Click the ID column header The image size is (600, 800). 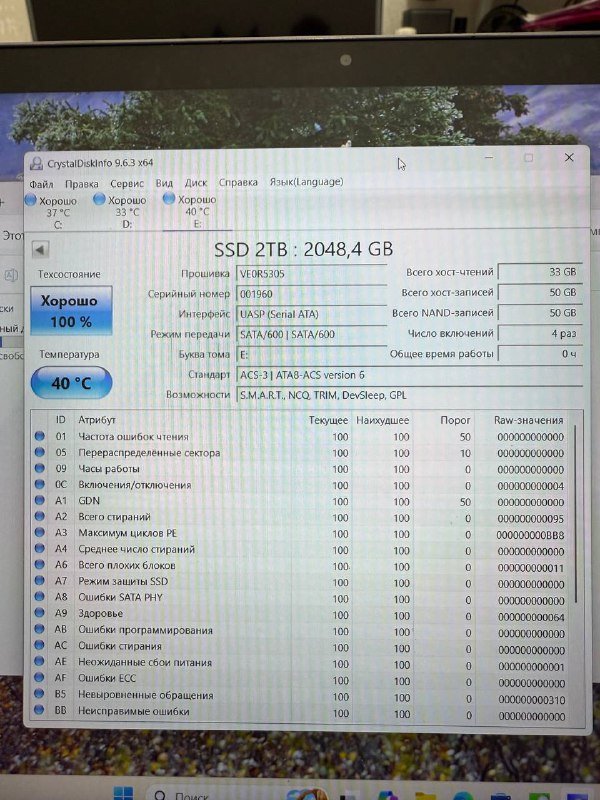61,419
